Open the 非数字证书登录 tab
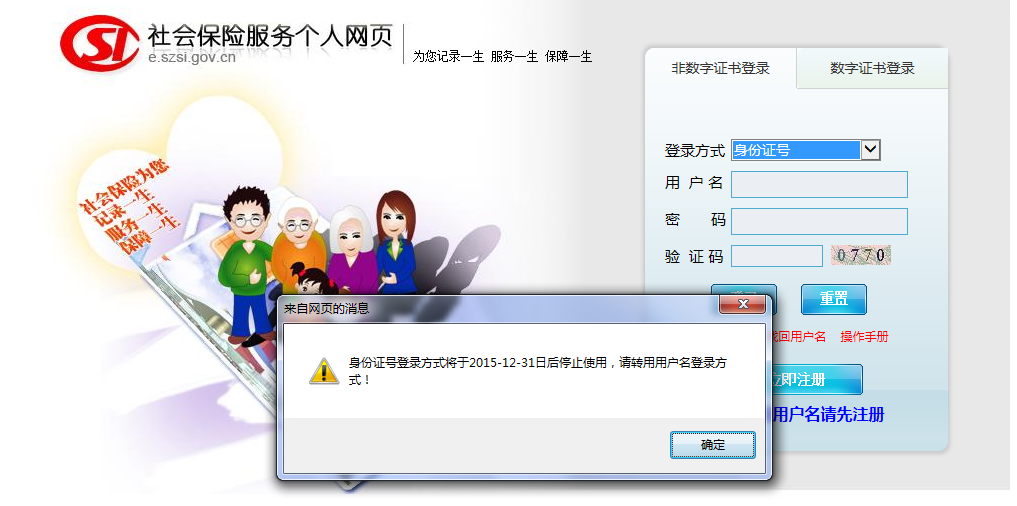Screen dimensions: 1017x506 point(720,68)
